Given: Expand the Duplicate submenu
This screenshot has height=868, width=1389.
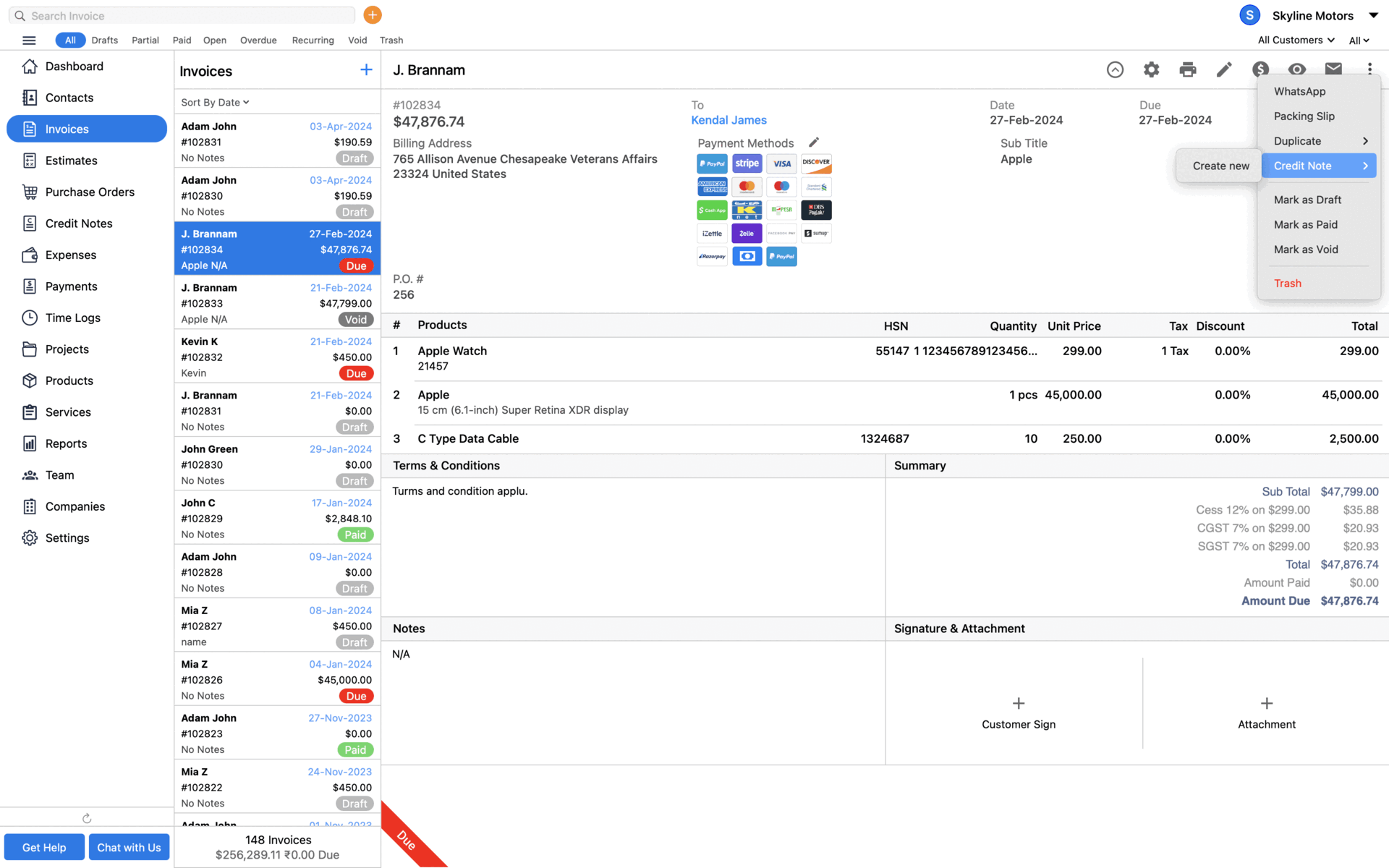Looking at the screenshot, I should pyautogui.click(x=1319, y=141).
